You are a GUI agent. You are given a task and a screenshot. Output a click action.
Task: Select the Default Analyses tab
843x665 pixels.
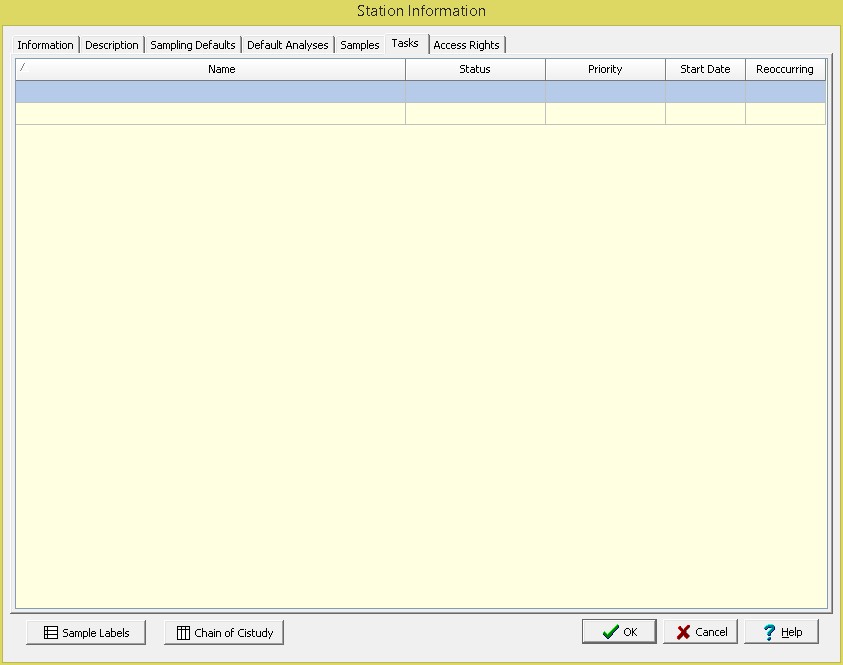pos(288,45)
